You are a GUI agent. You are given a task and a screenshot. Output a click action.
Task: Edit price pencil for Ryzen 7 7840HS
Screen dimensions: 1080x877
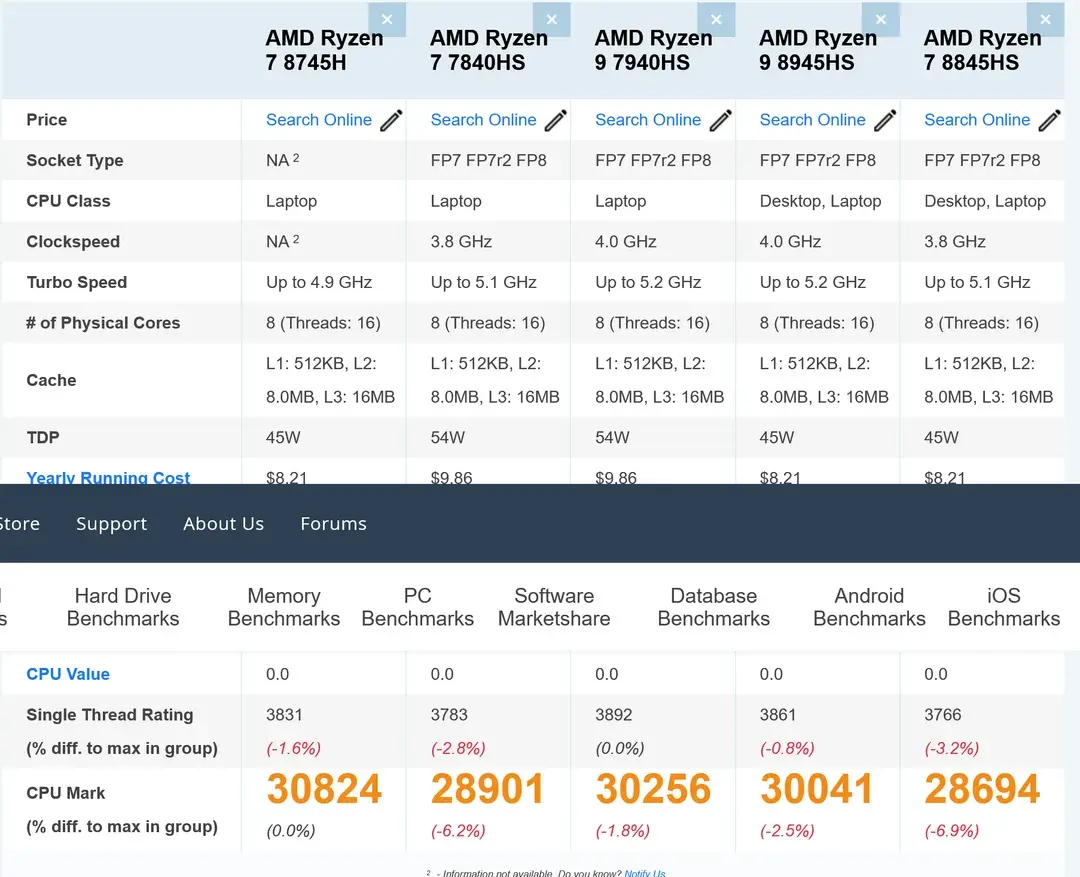coord(556,121)
